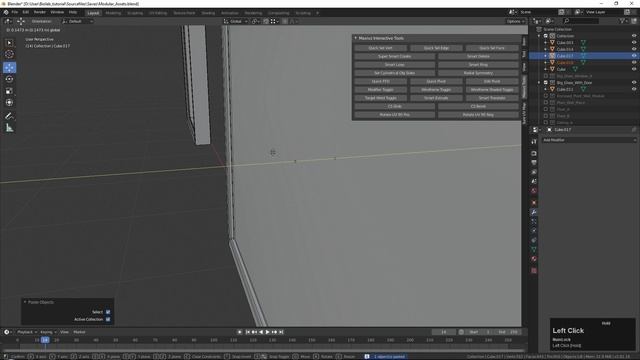Hide the Collection with its eye icon
Image resolution: width=640 pixels, height=360 pixels.
pos(634,36)
